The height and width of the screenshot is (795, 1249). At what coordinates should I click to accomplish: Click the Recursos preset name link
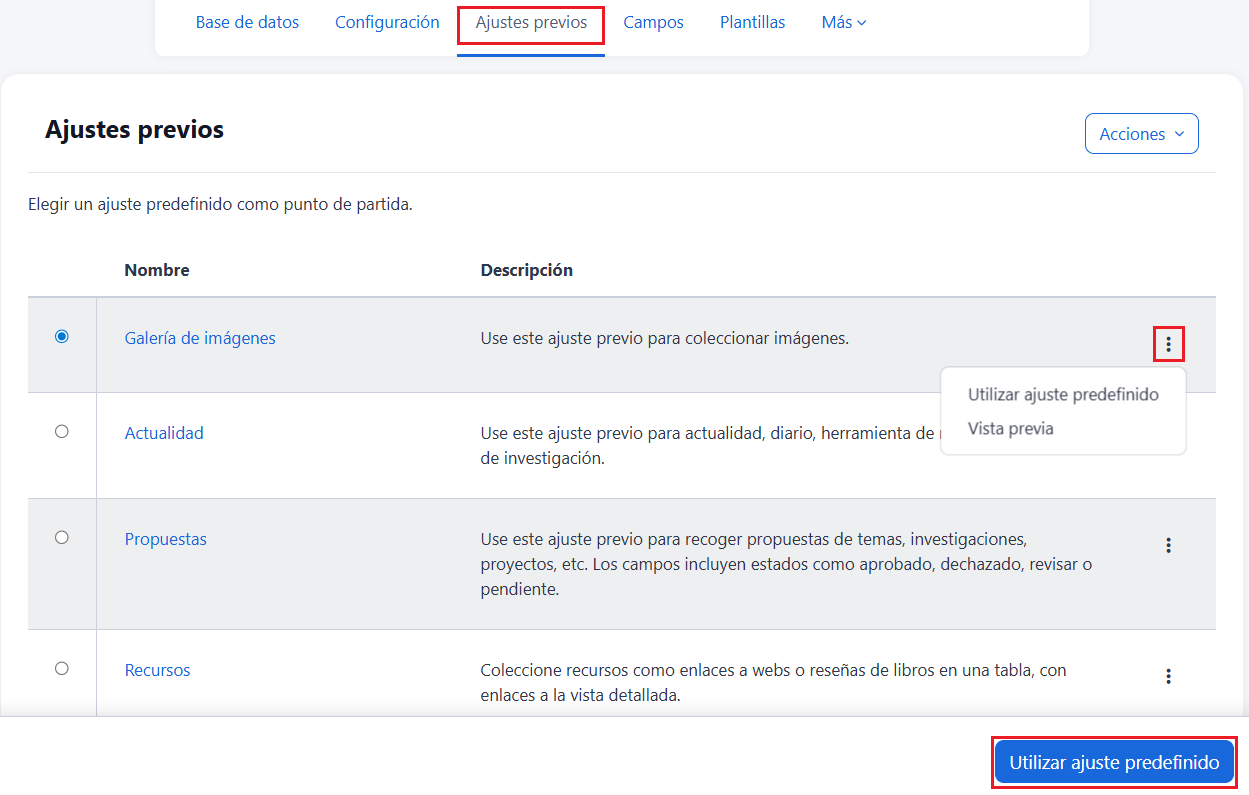[157, 670]
